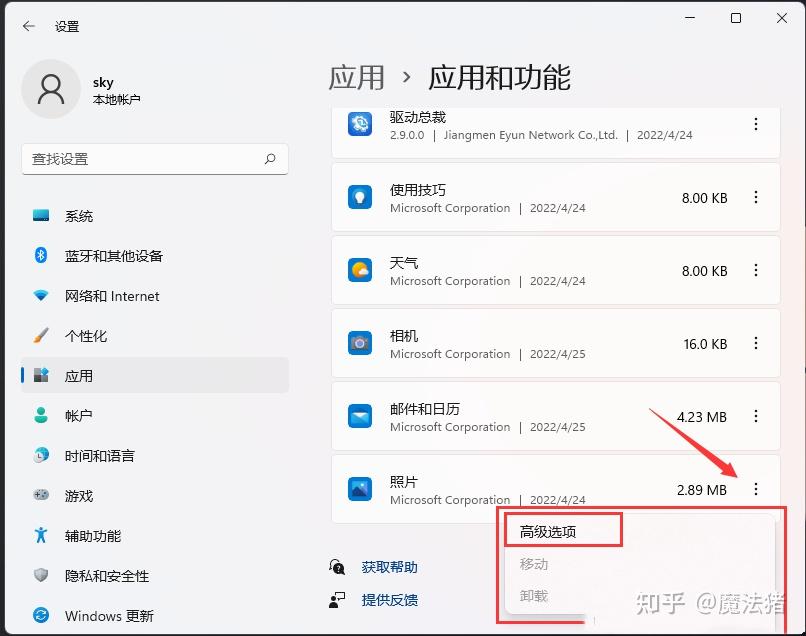Open 系统 settings category
The height and width of the screenshot is (636, 806).
pos(155,216)
